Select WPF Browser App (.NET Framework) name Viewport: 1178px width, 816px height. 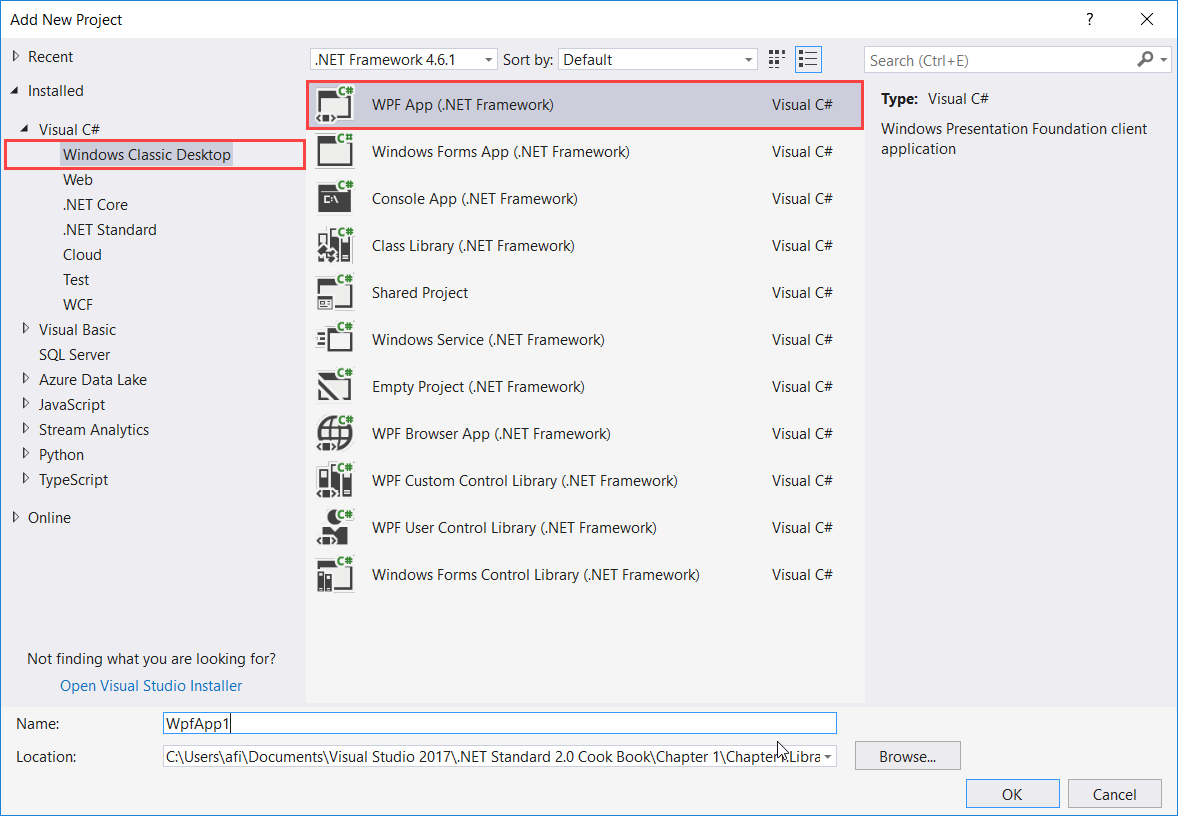(x=491, y=434)
